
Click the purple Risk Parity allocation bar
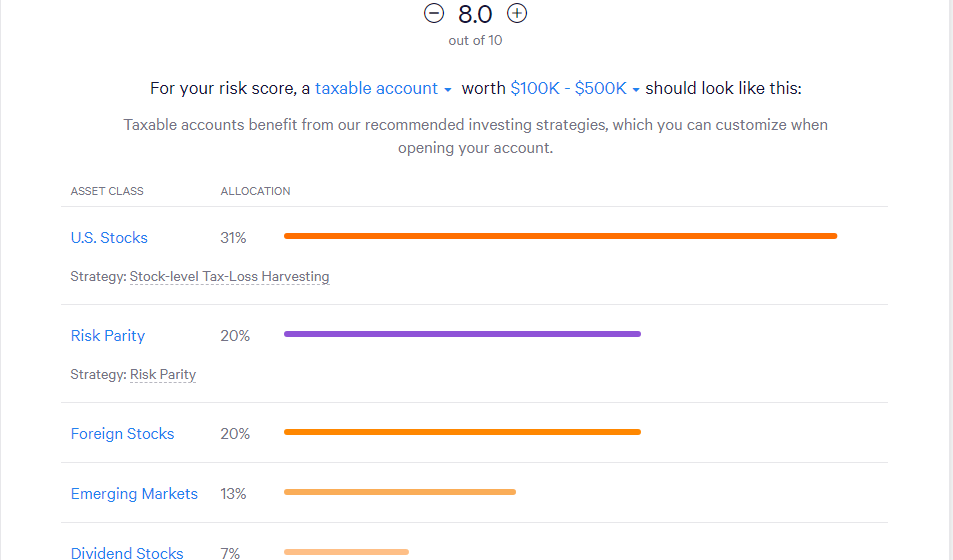(x=462, y=334)
